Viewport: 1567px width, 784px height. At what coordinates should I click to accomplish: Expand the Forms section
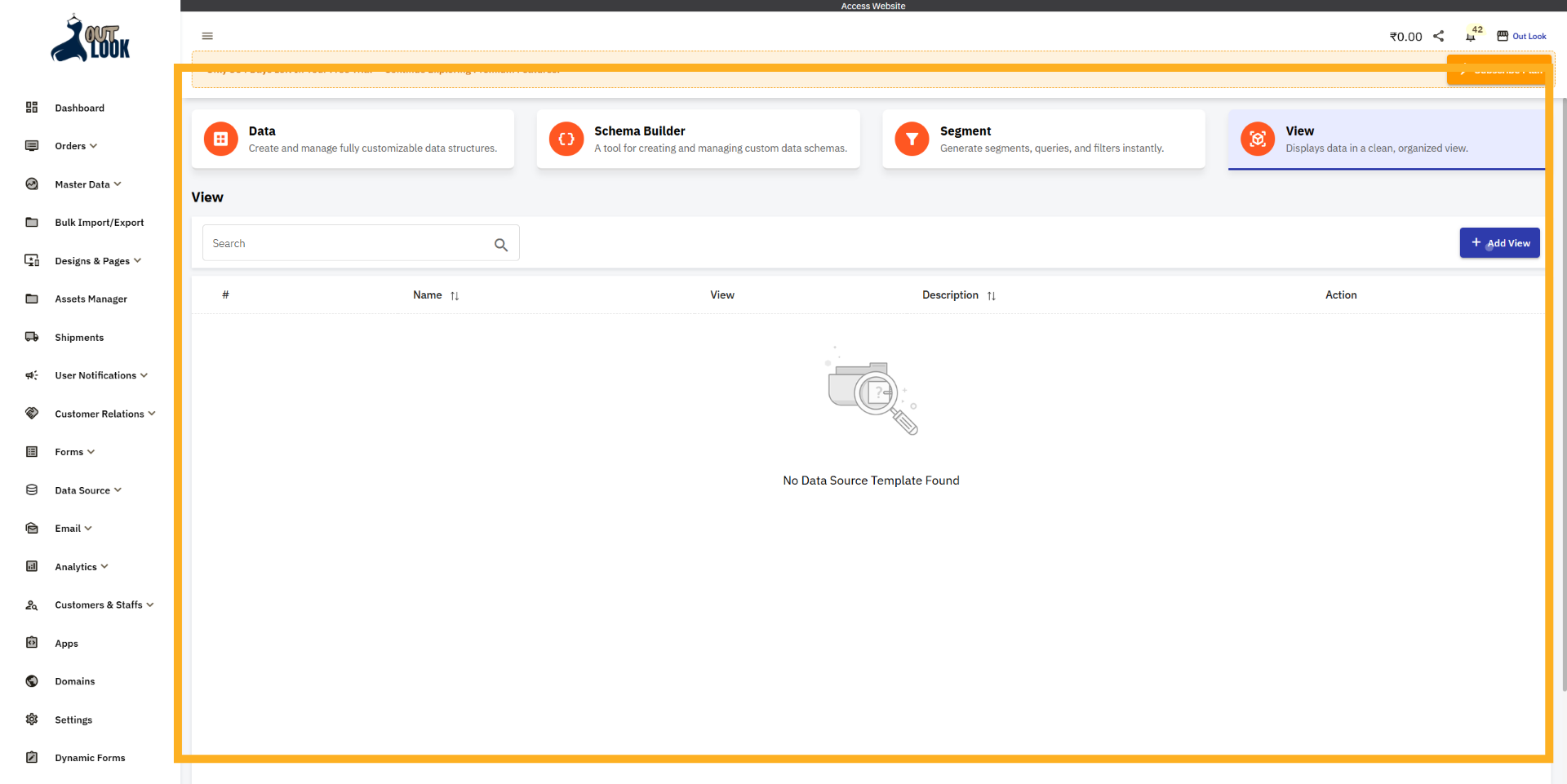(90, 451)
